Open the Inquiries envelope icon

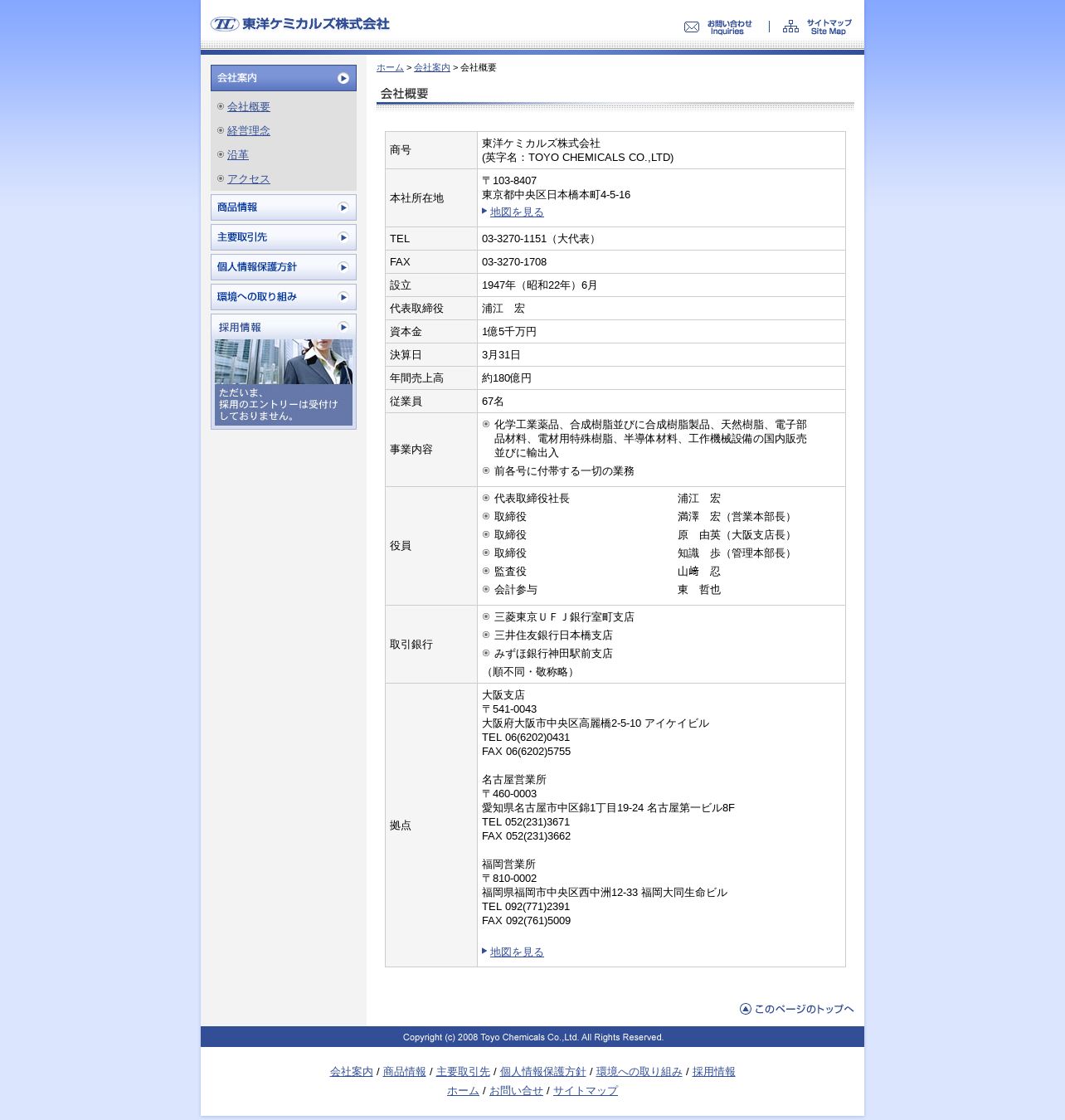(692, 27)
